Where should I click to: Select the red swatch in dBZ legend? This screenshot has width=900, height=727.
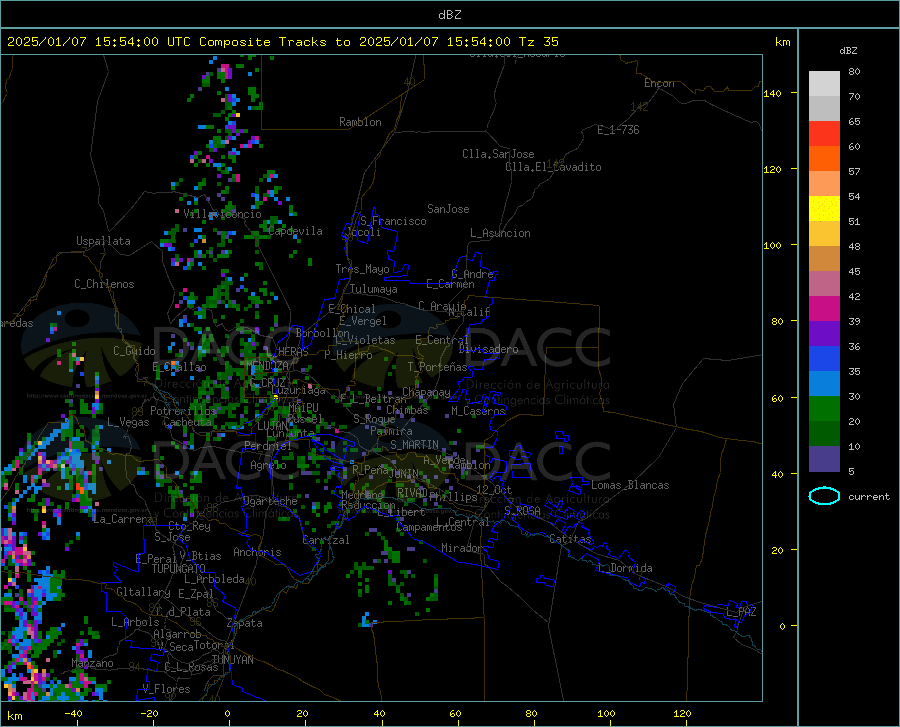(824, 134)
